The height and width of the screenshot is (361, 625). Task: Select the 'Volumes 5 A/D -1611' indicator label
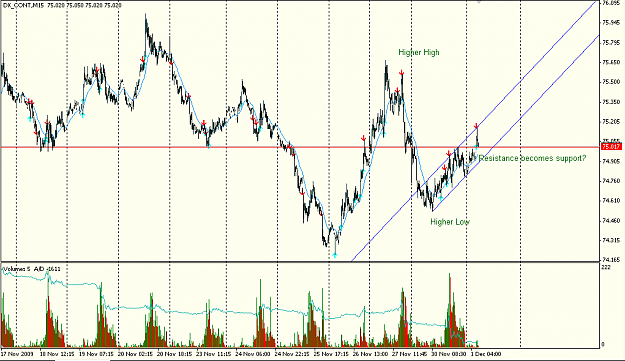point(32,269)
